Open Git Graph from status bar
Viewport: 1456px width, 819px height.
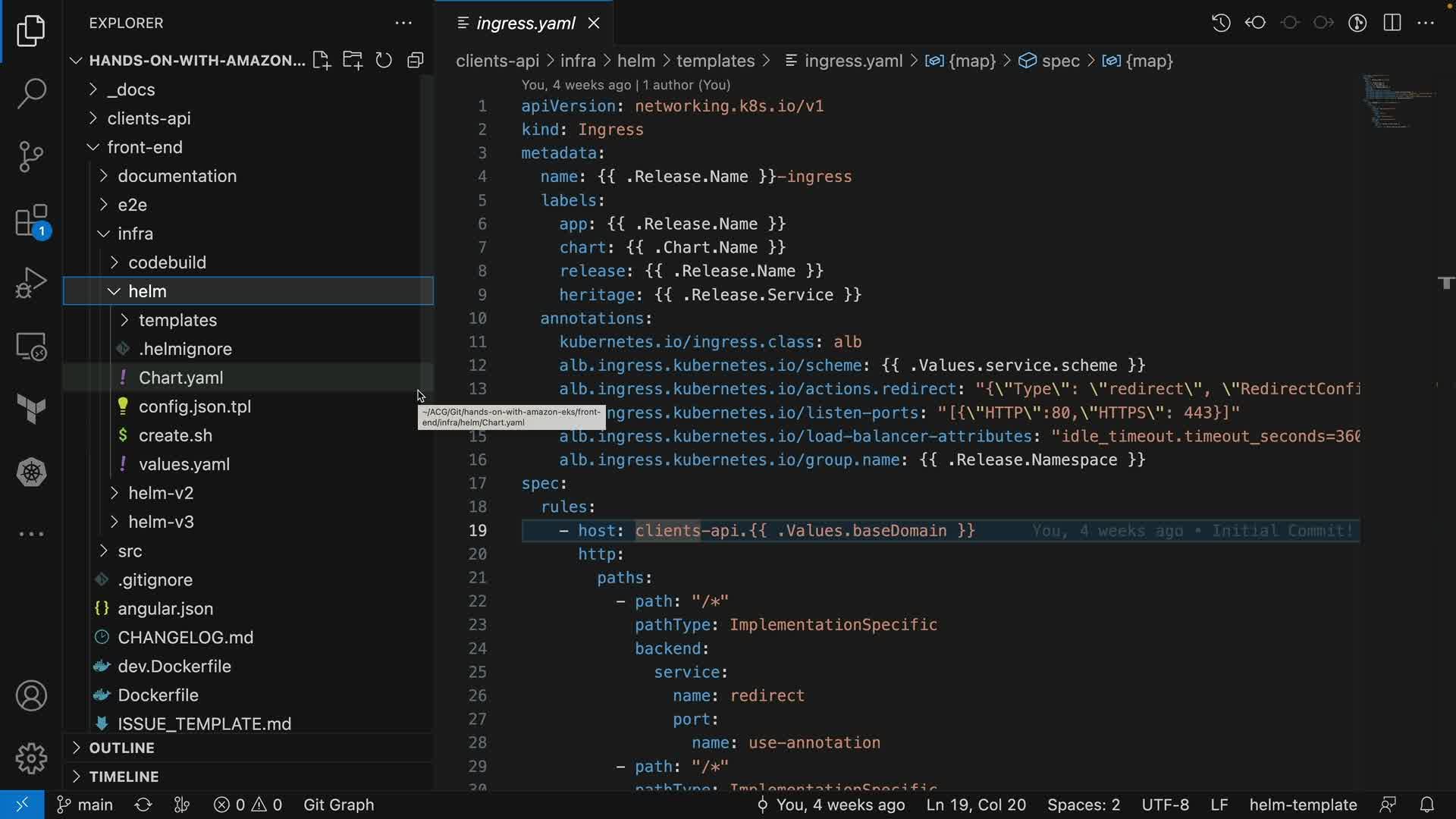click(x=338, y=805)
